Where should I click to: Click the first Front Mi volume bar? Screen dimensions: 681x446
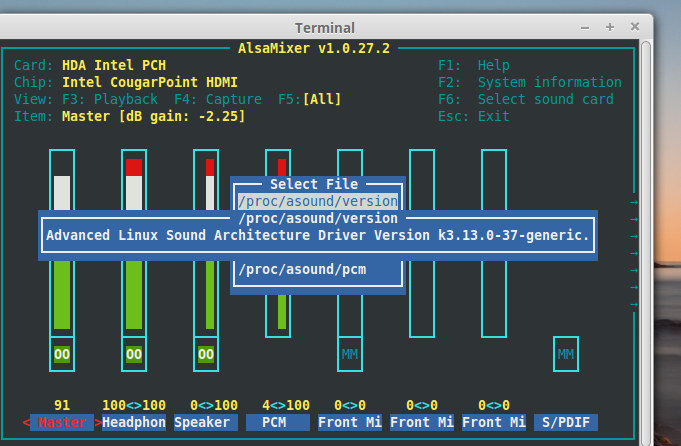pyautogui.click(x=350, y=315)
